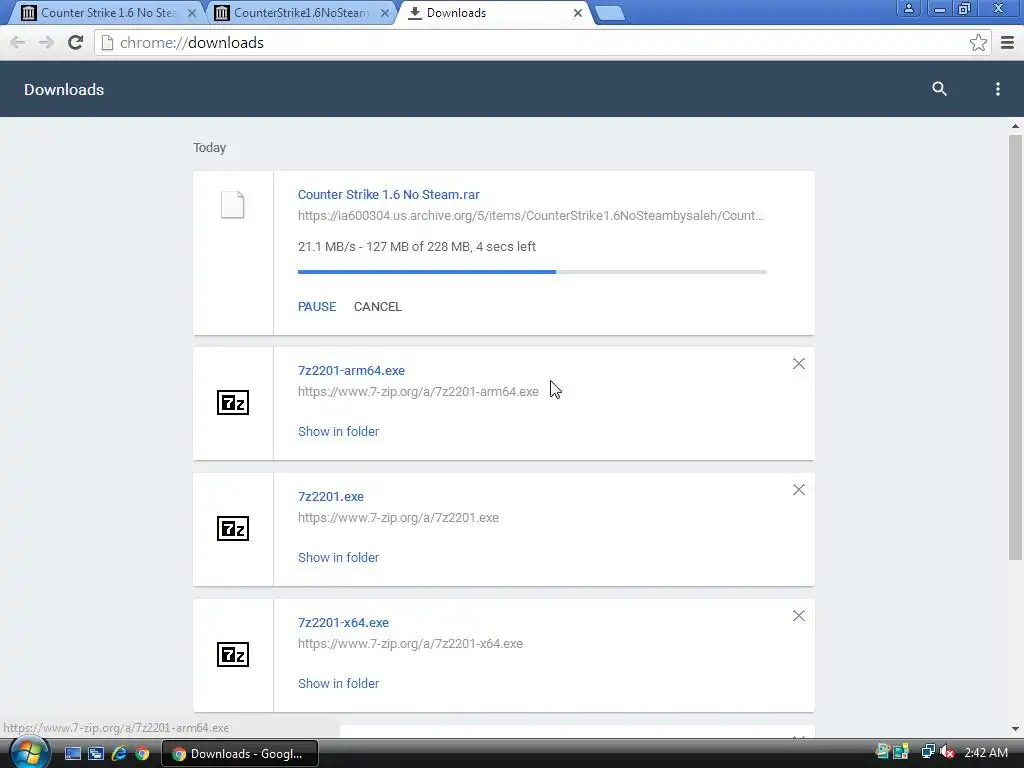Click the blank file icon of the rar download
1024x768 pixels.
[x=232, y=204]
